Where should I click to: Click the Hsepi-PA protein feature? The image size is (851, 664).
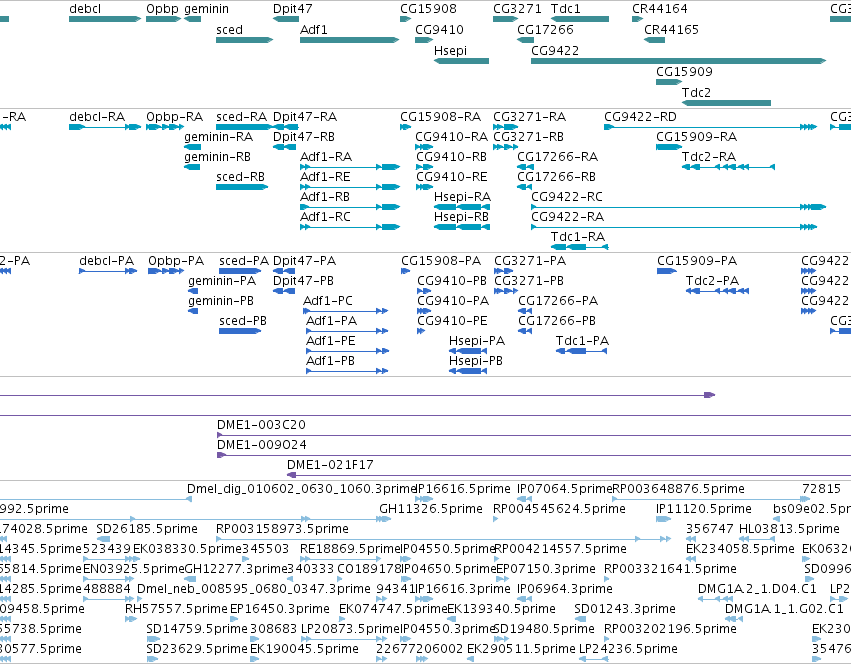467,351
